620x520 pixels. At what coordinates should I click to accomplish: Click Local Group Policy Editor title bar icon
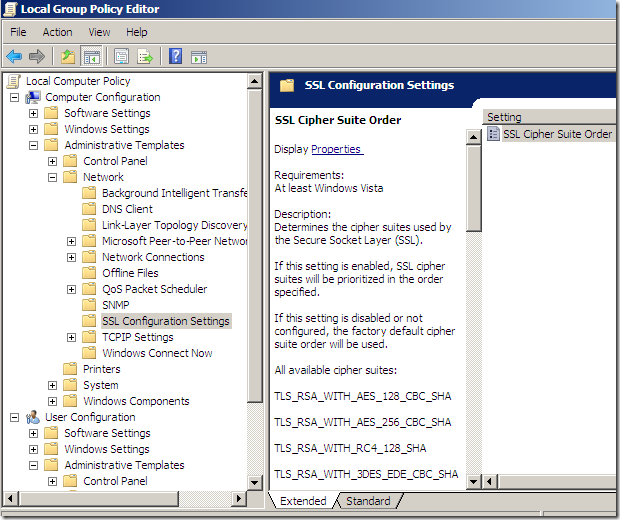(x=10, y=9)
